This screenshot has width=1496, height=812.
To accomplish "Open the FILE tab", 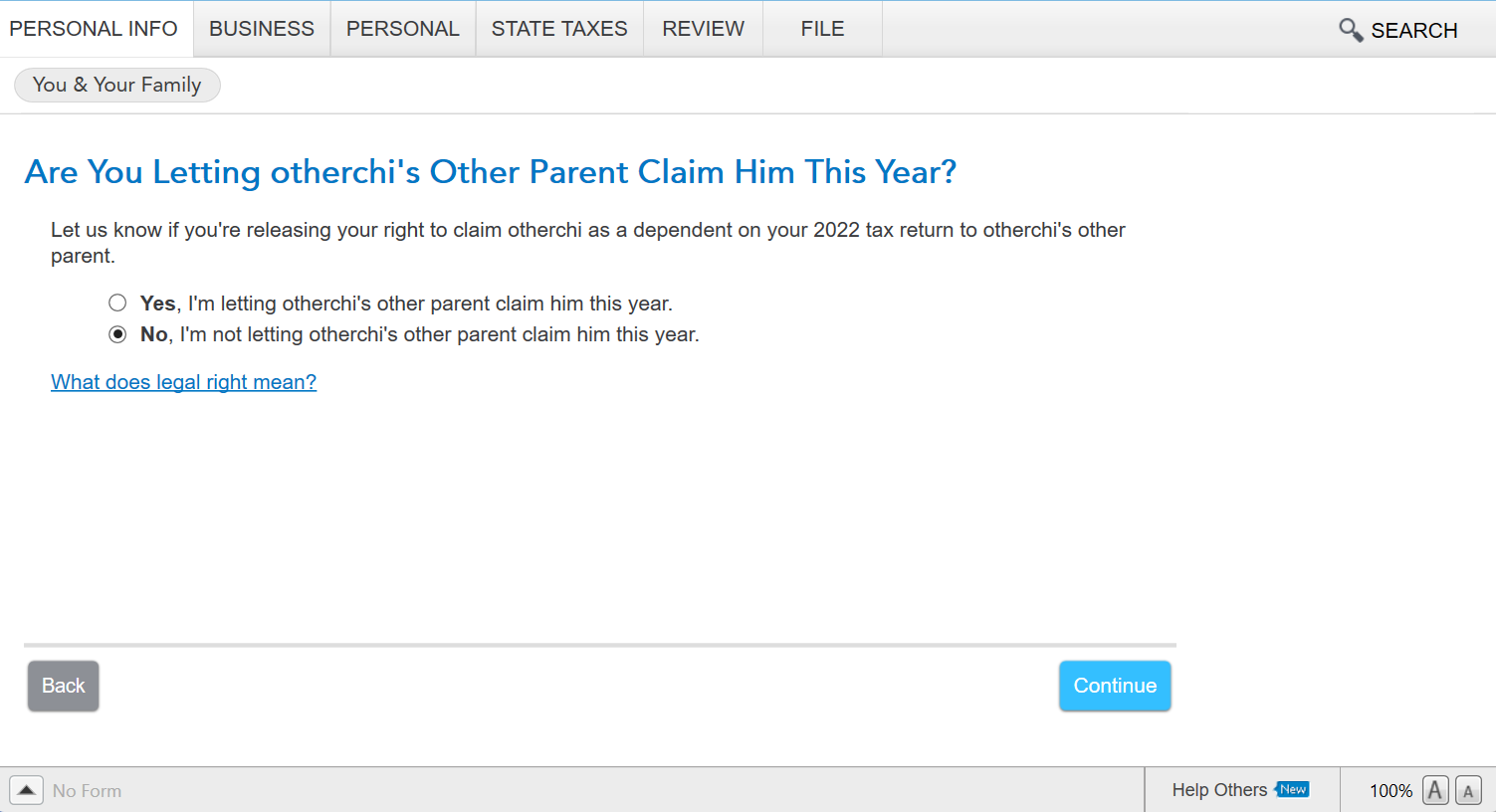I will [x=822, y=29].
